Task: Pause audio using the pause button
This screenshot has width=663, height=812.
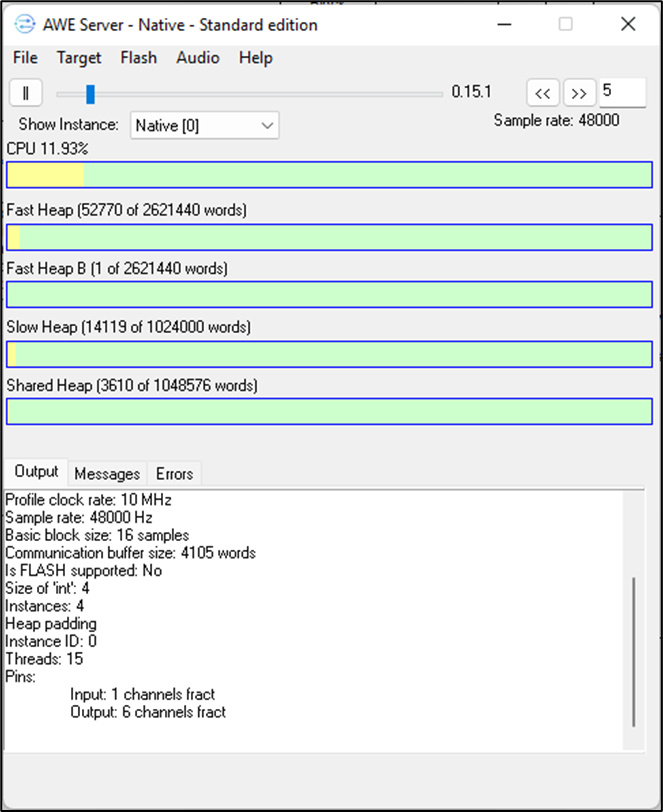Action: pos(25,93)
